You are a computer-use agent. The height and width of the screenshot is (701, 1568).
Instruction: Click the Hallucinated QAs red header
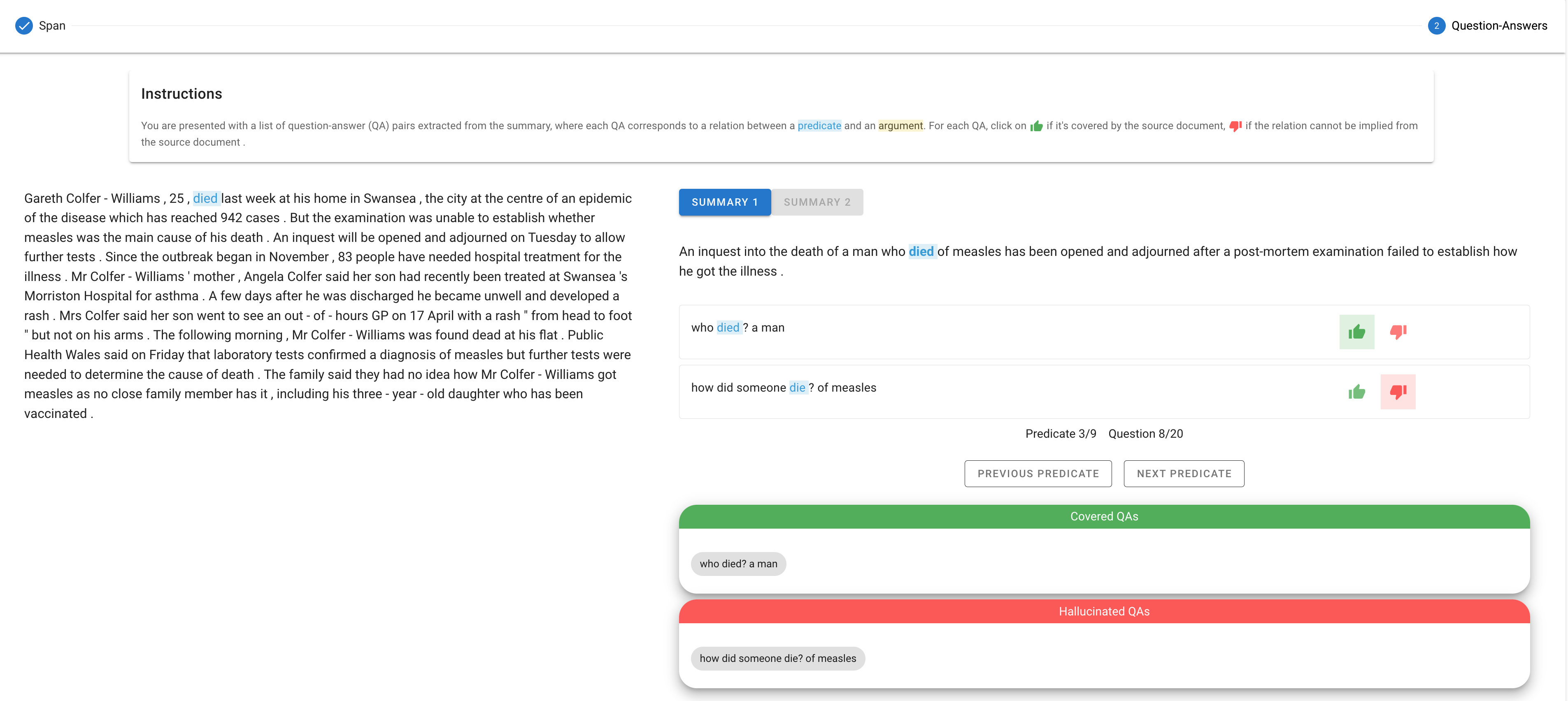pyautogui.click(x=1103, y=612)
